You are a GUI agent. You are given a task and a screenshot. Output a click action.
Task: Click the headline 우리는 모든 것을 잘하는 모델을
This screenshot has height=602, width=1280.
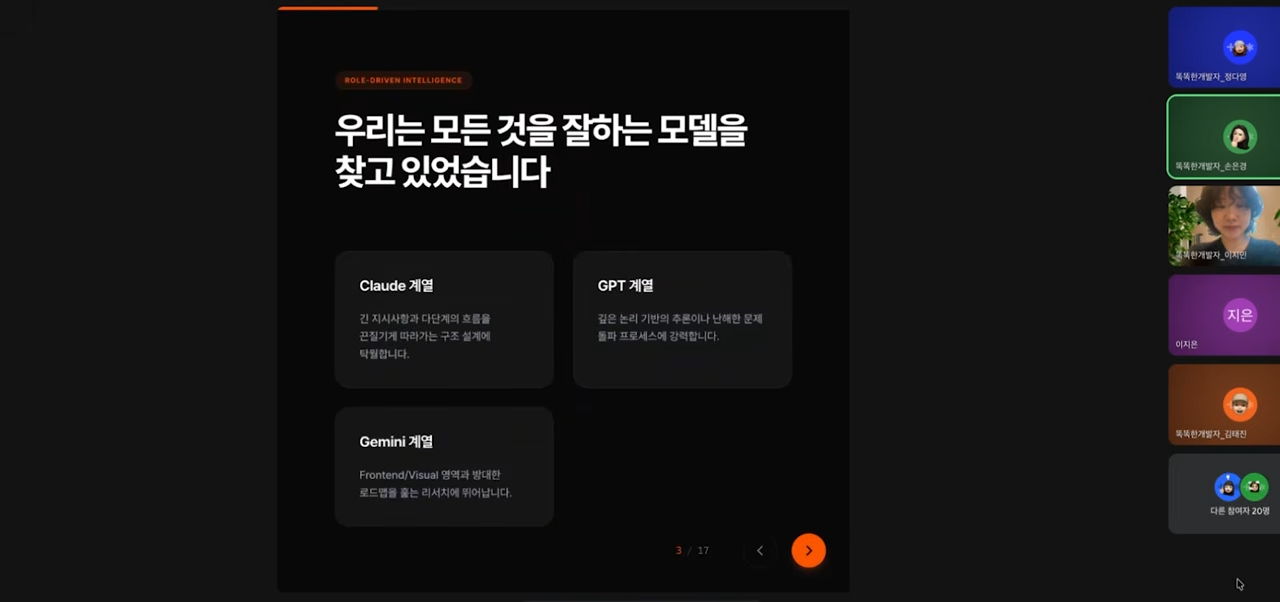tap(541, 130)
